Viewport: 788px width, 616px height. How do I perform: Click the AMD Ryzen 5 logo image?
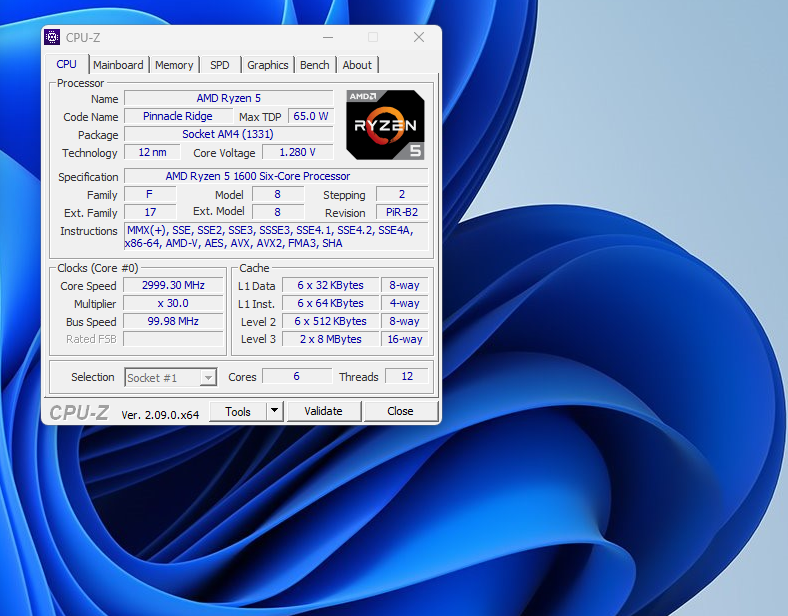click(385, 125)
